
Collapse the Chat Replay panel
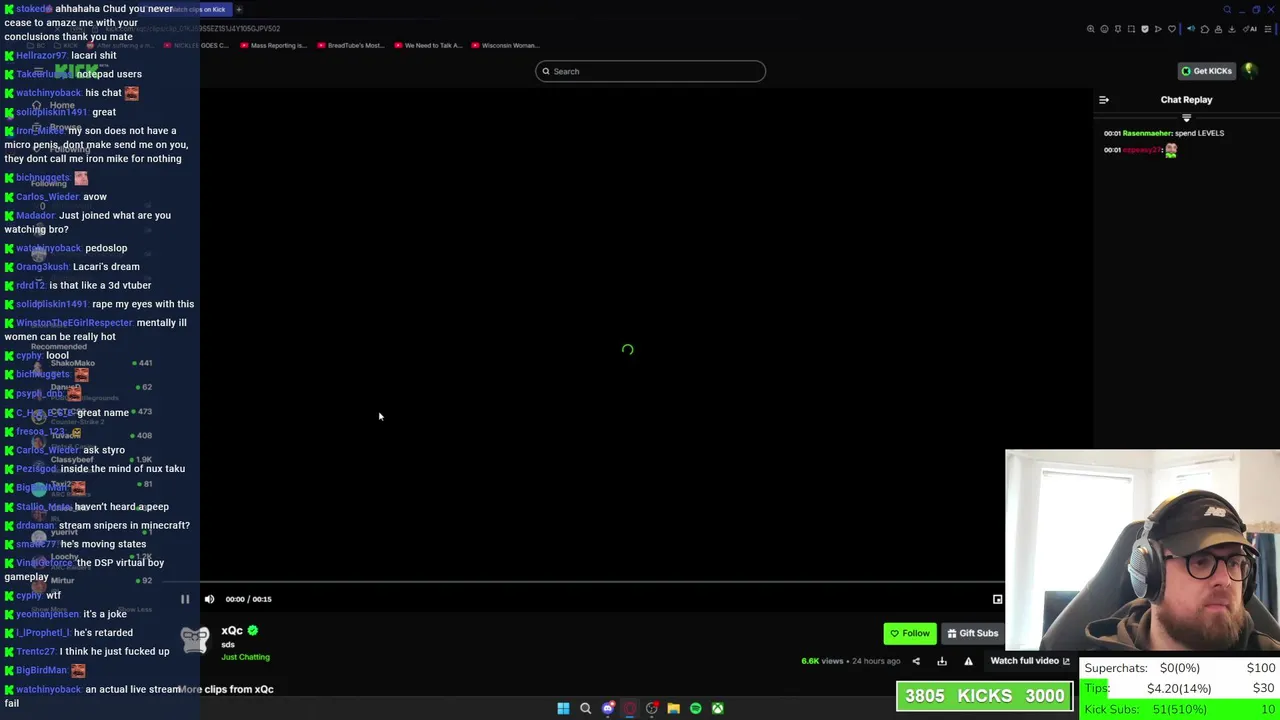click(x=1104, y=100)
